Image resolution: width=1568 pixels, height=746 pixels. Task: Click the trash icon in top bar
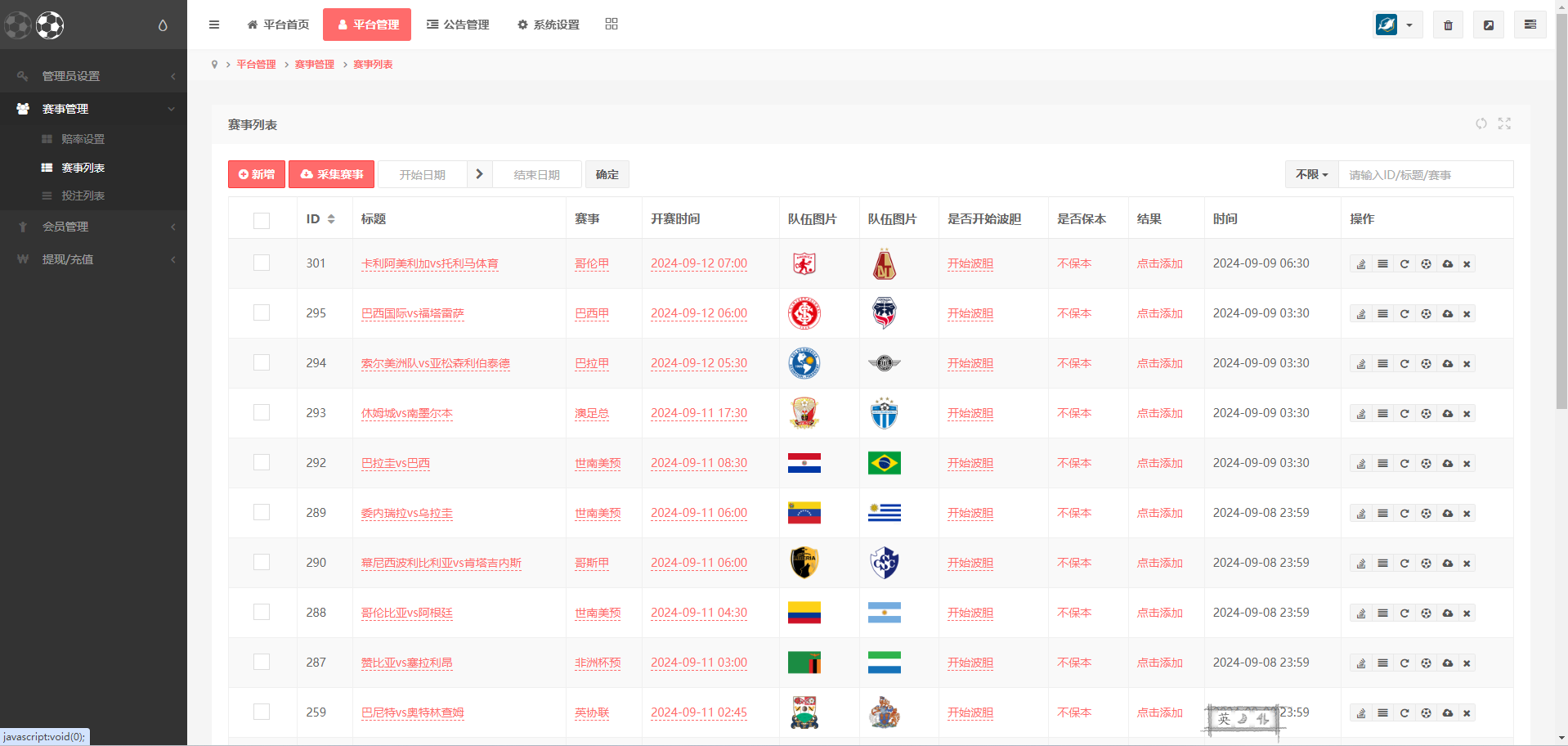tap(1448, 25)
